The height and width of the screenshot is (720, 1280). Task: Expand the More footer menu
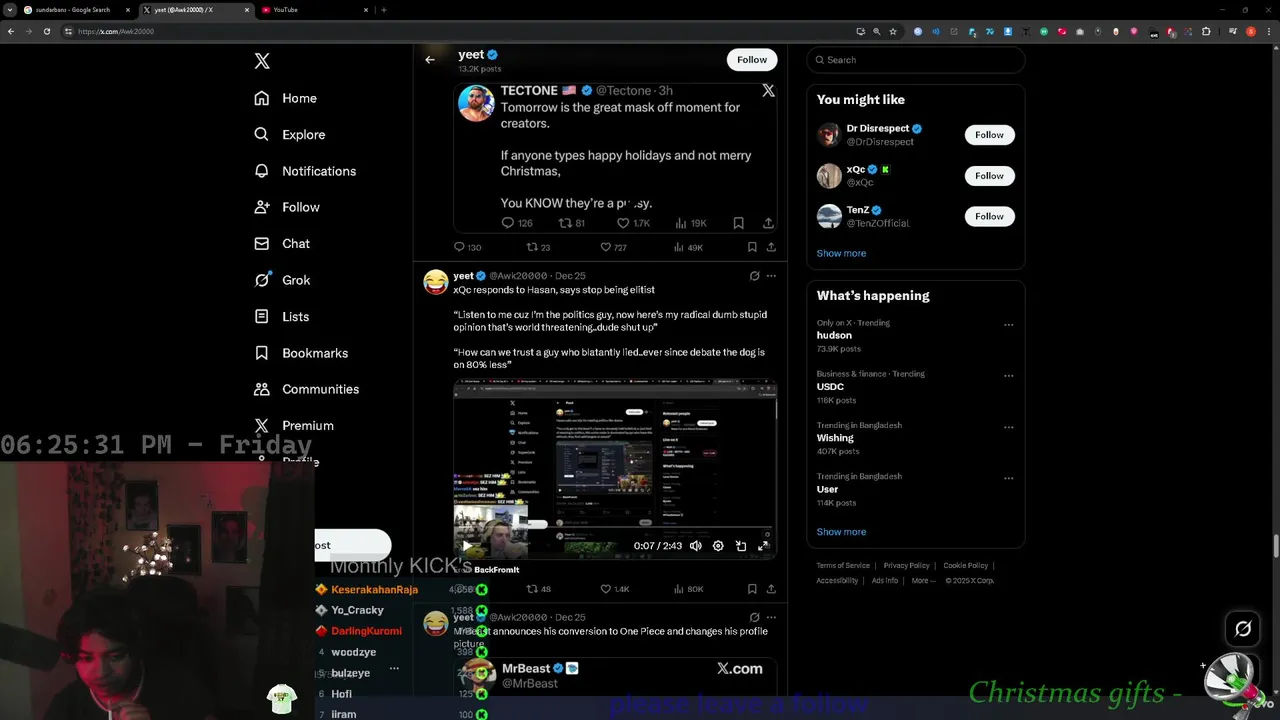(x=923, y=581)
